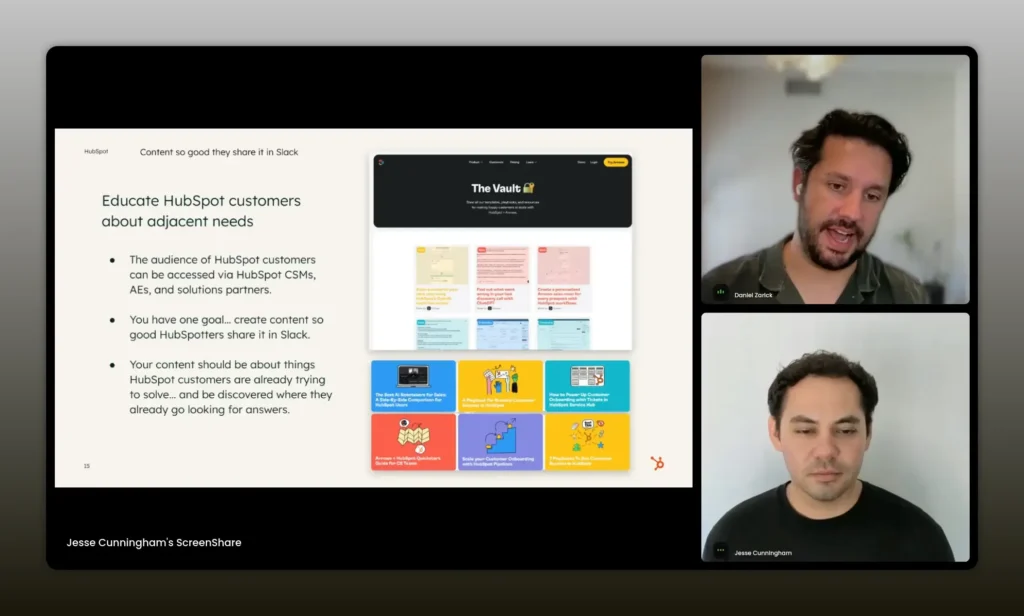Click the Arrows logo in the webpage header

click(x=381, y=161)
